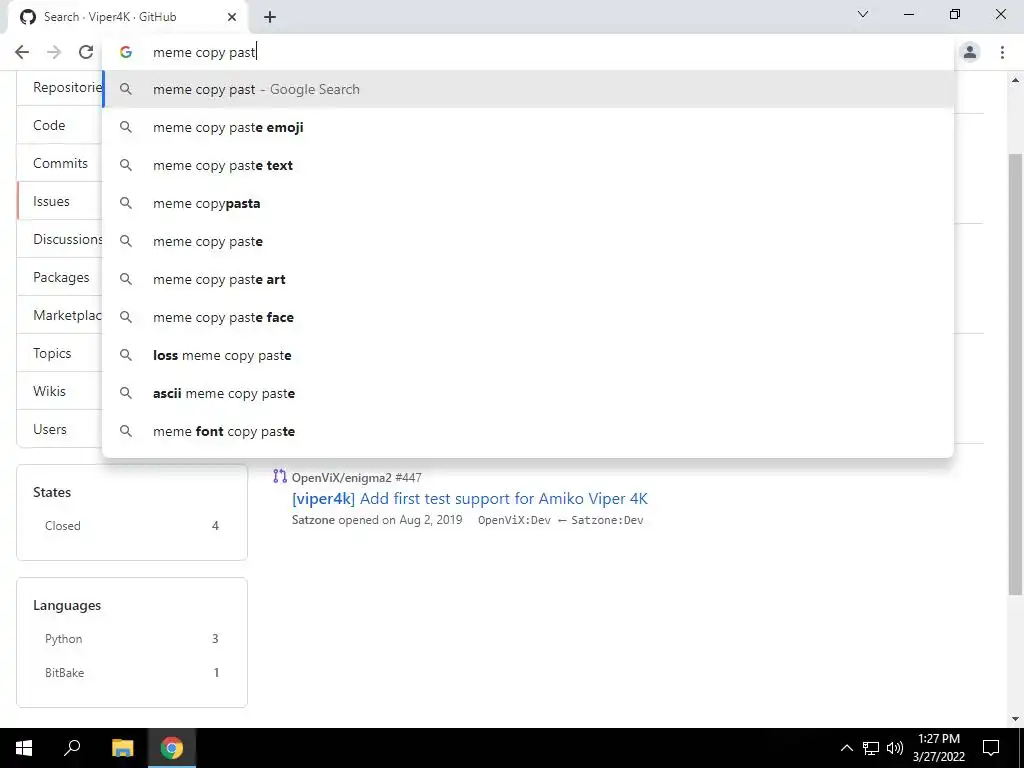Expand the tab search chevron

[x=863, y=14]
